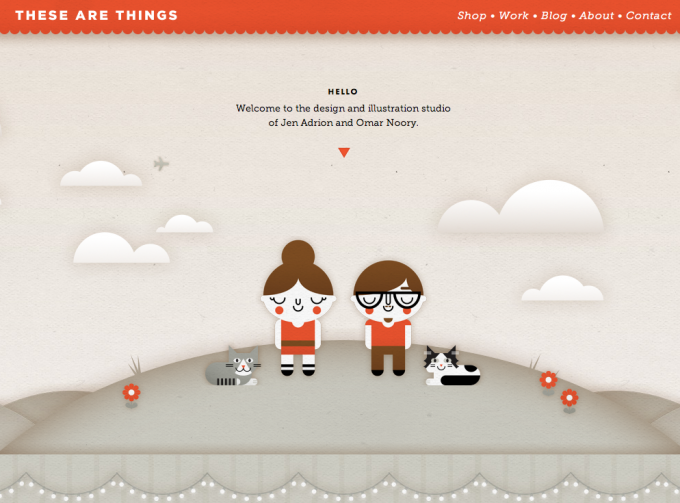This screenshot has width=680, height=503.
Task: Click the small airplane in the sky
Action: click(x=161, y=163)
